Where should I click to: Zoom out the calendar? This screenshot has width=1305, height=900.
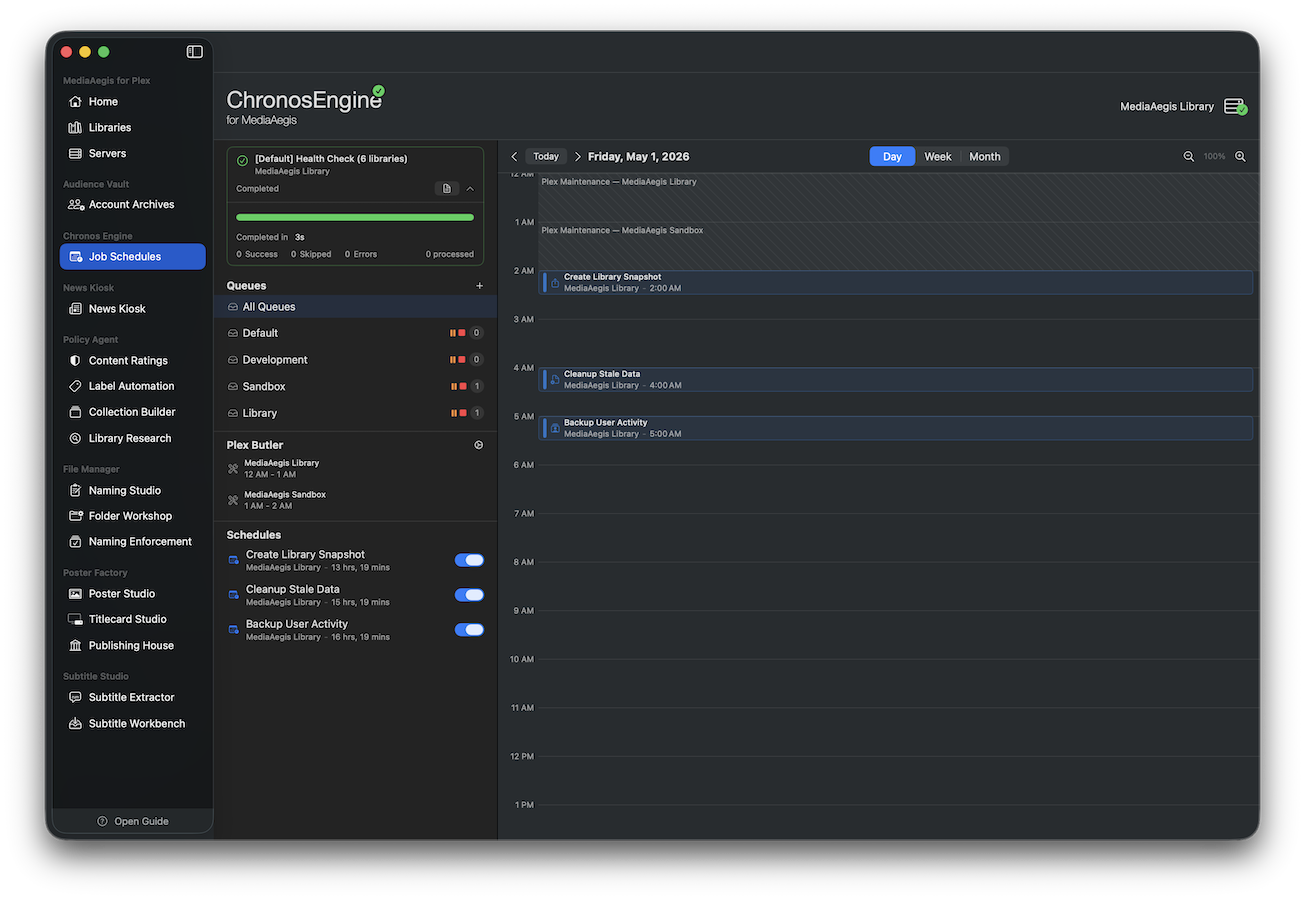point(1189,157)
